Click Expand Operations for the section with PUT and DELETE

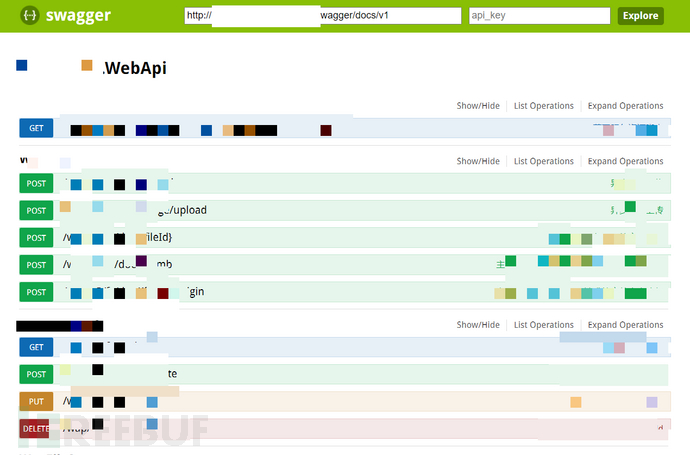pyautogui.click(x=625, y=325)
